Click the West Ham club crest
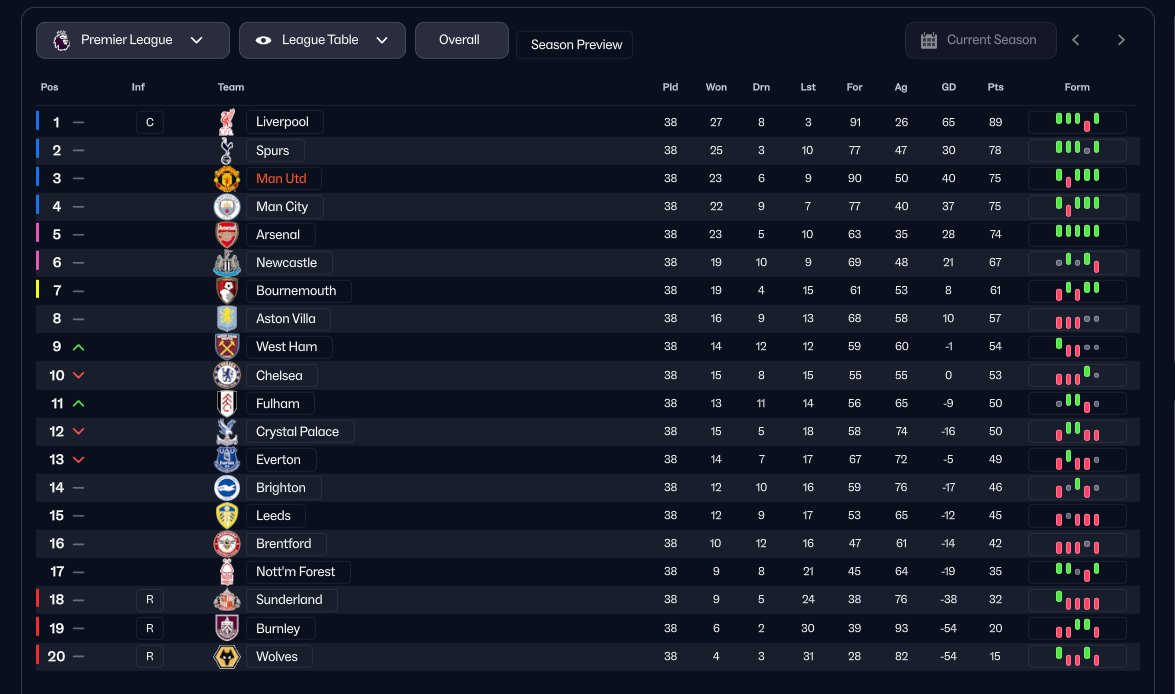Image resolution: width=1175 pixels, height=694 pixels. pyautogui.click(x=227, y=347)
